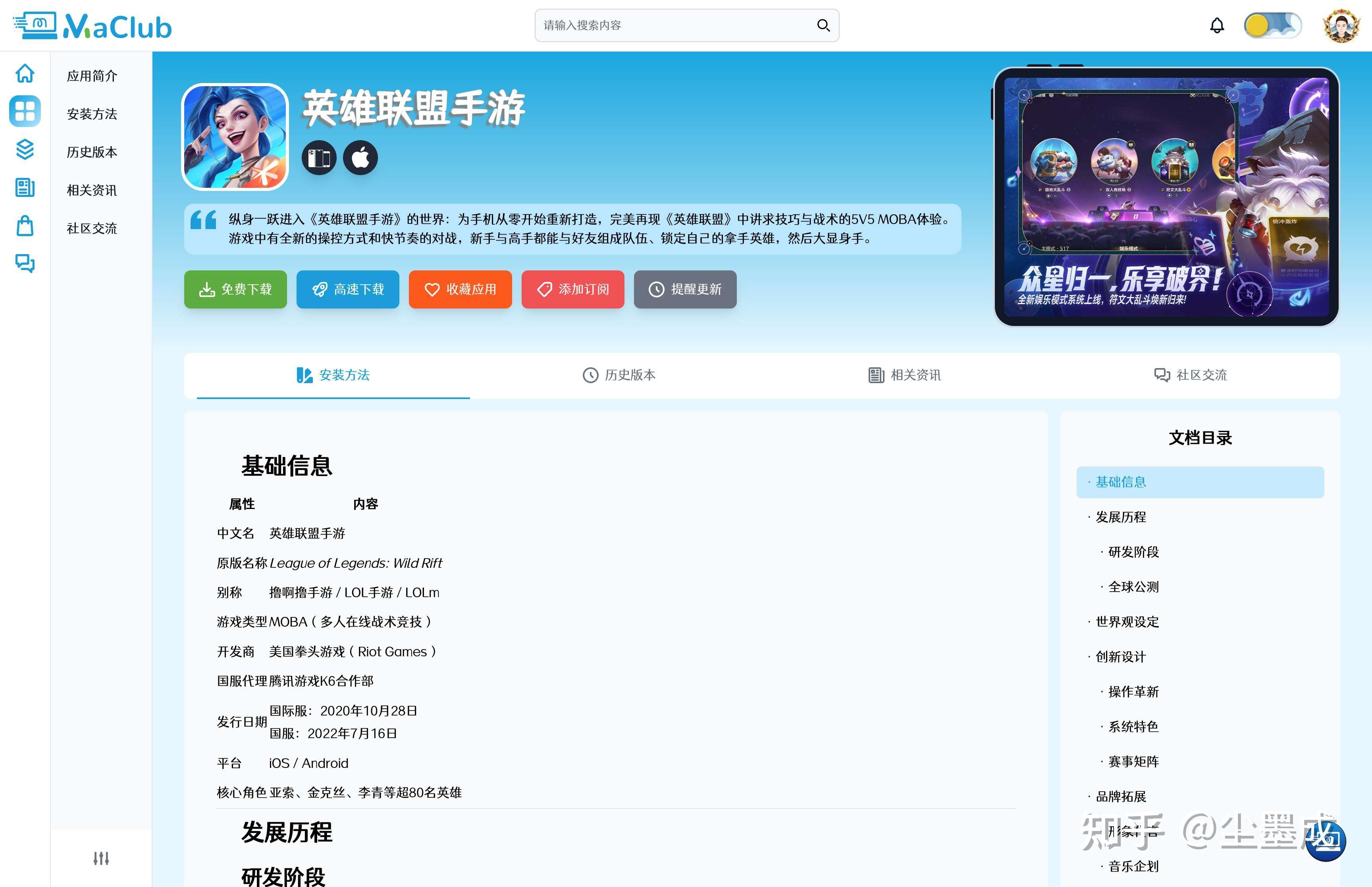Open the 品牌拓展 outline entry

[1119, 796]
